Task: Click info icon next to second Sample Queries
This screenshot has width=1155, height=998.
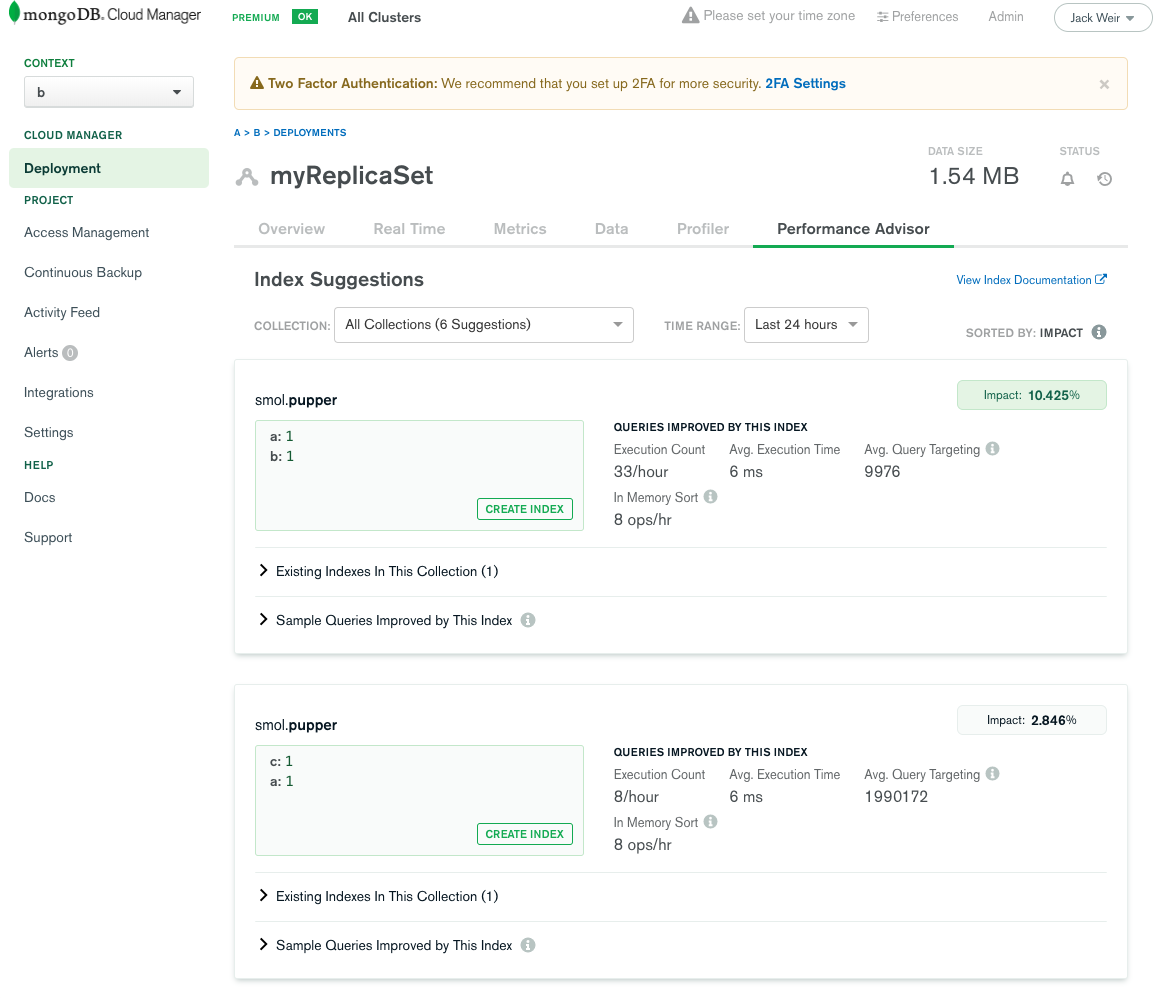Action: tap(528, 945)
